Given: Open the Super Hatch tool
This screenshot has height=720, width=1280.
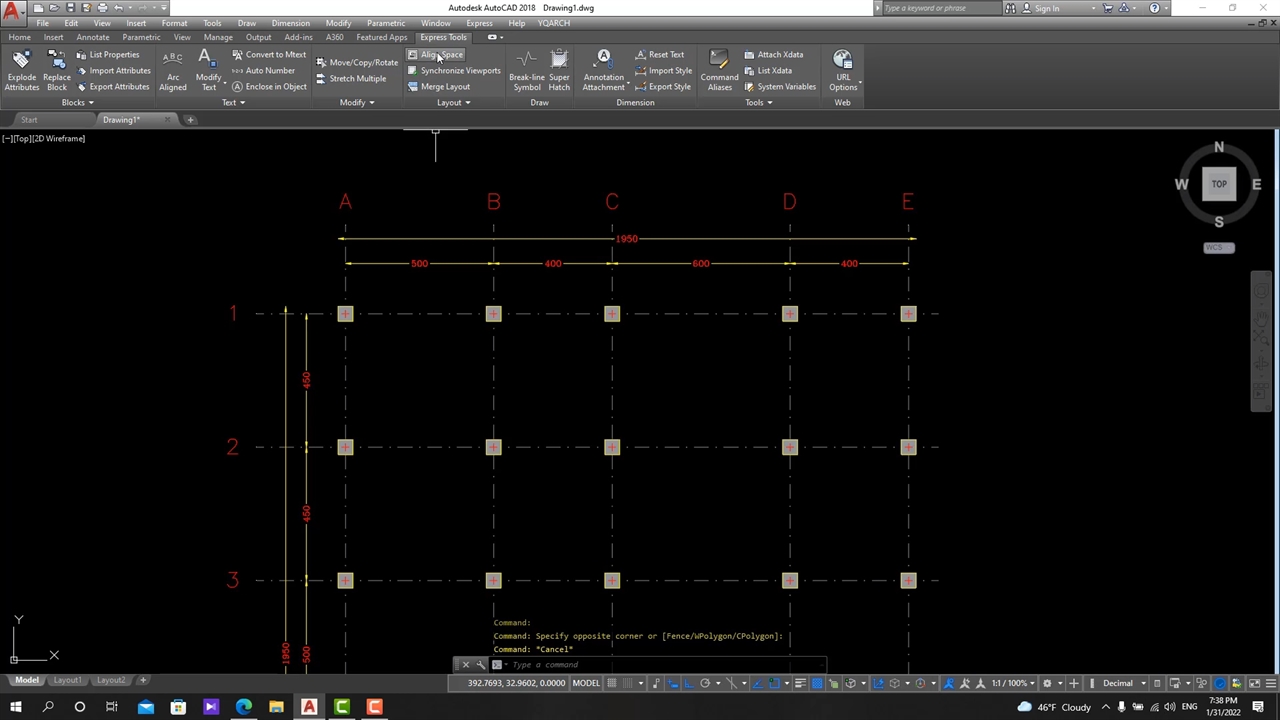Looking at the screenshot, I should click(x=559, y=69).
